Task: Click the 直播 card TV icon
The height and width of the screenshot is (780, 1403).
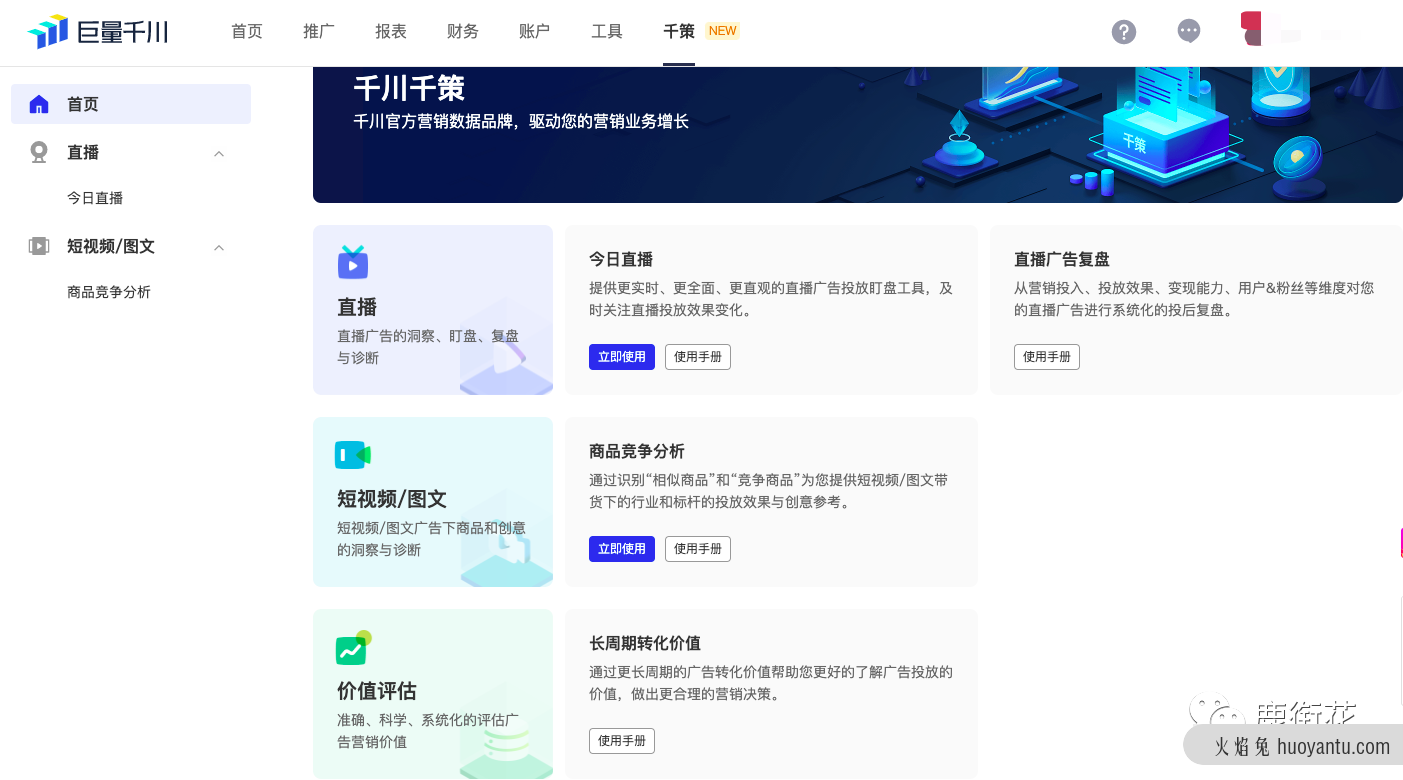Action: coord(353,262)
